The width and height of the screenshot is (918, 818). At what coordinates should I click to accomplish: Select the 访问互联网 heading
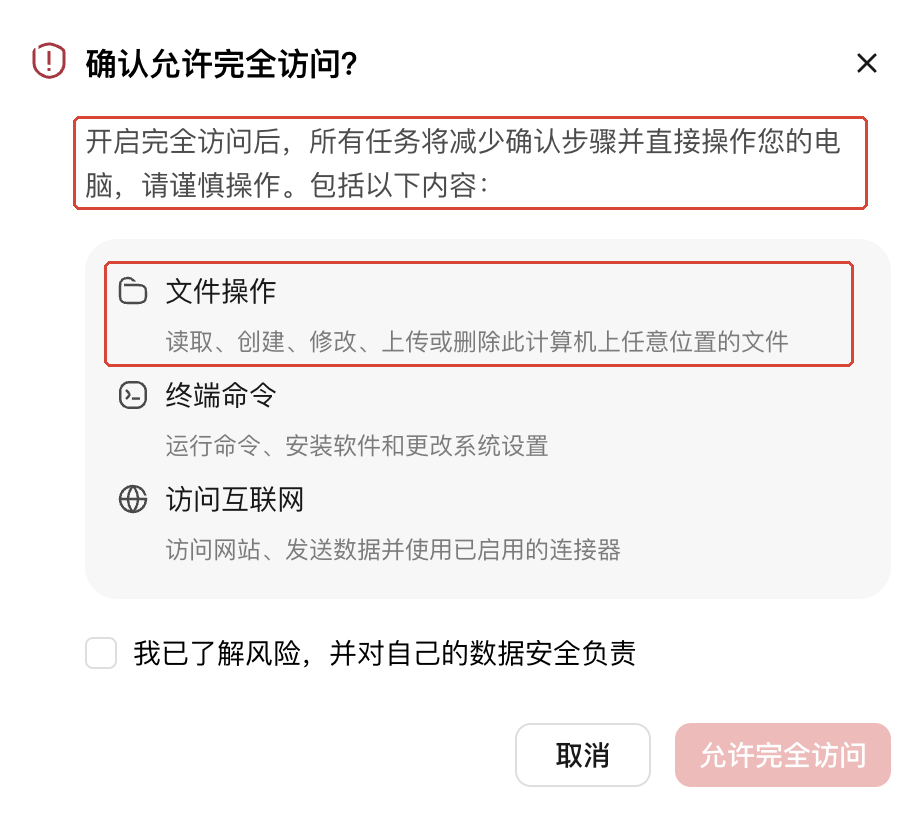click(235, 499)
